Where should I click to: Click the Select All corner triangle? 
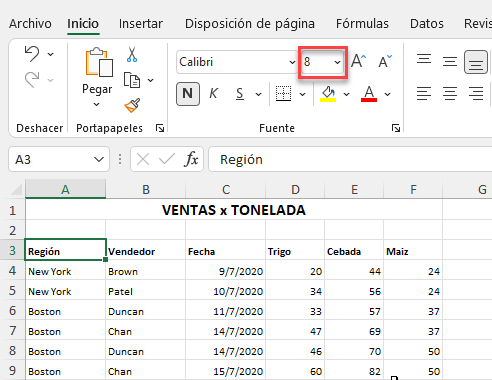17,189
